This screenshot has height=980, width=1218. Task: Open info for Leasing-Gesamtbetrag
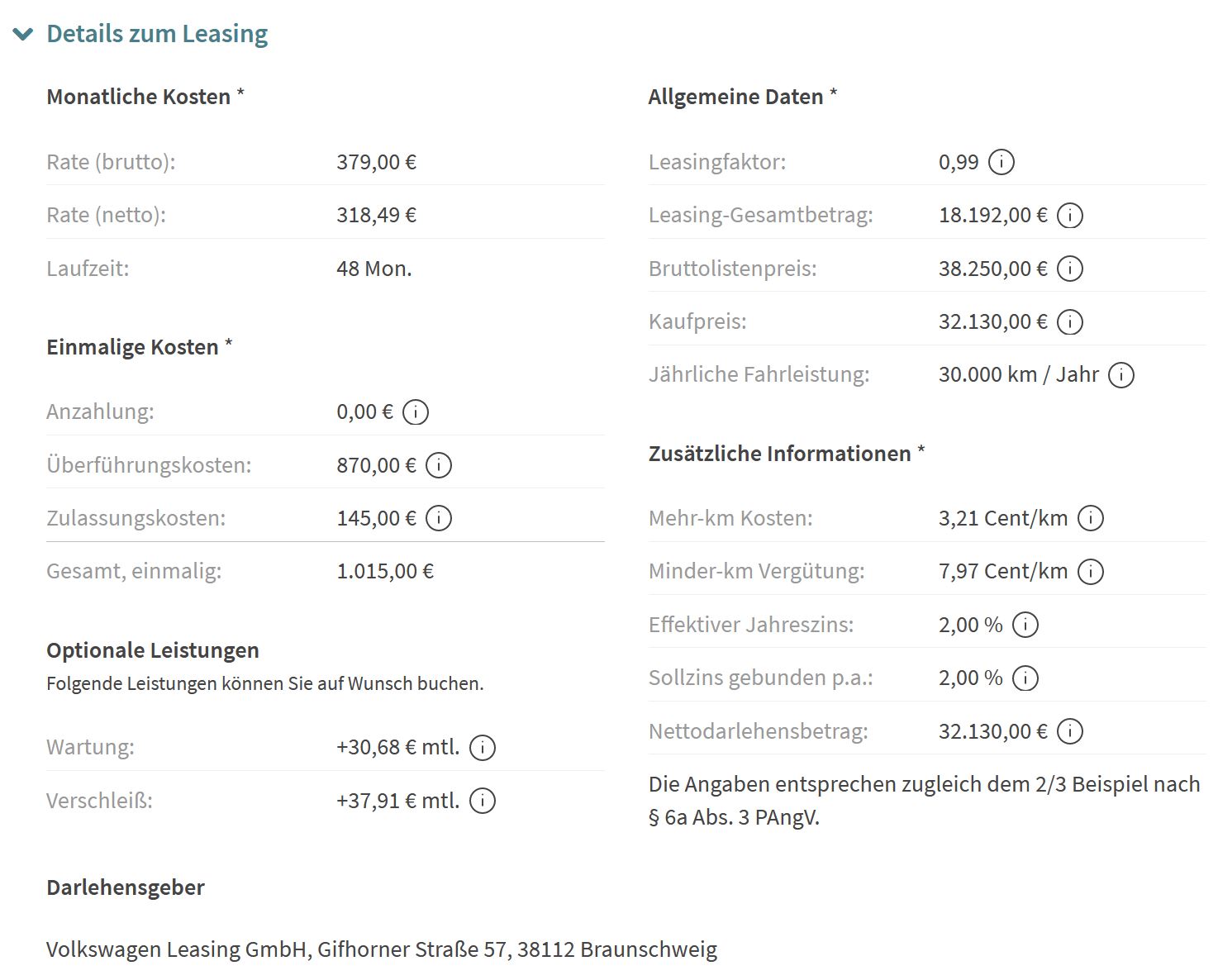pyautogui.click(x=1070, y=216)
